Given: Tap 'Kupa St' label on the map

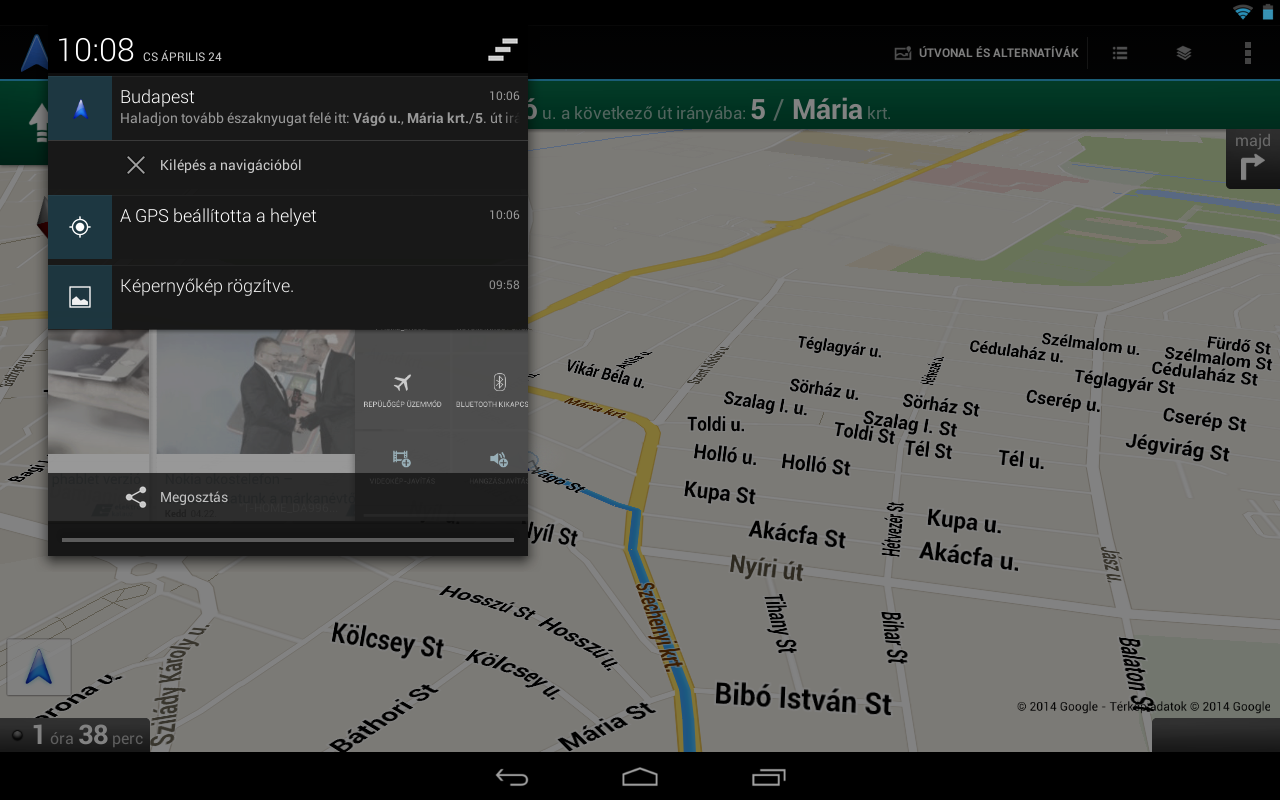Looking at the screenshot, I should tap(720, 492).
